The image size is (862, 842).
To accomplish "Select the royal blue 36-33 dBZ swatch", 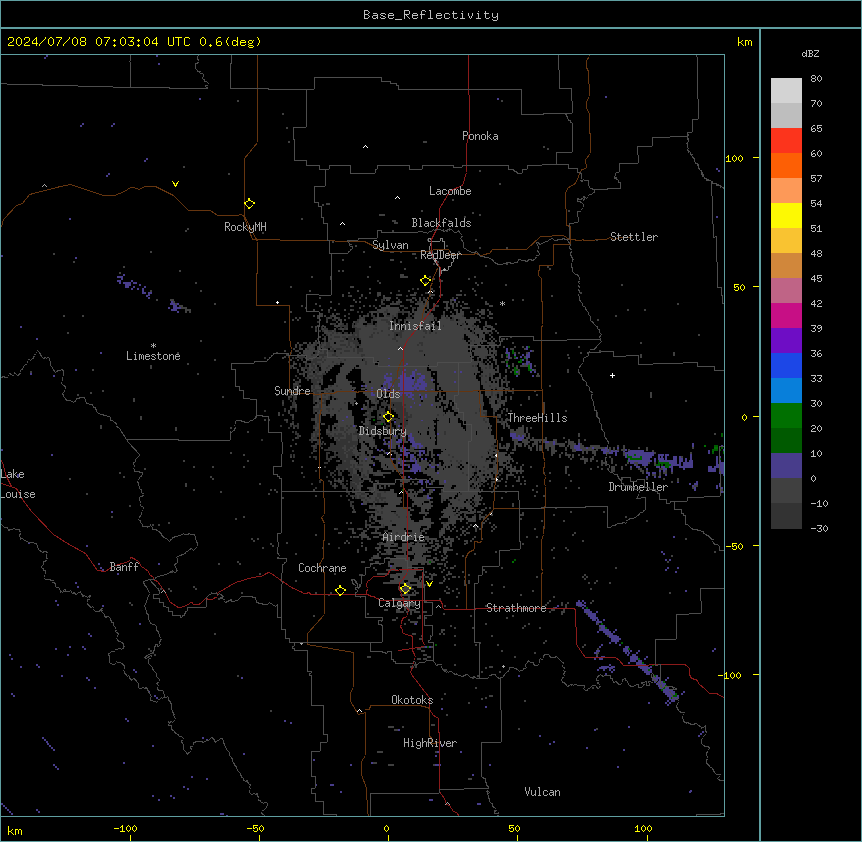I will click(x=786, y=365).
